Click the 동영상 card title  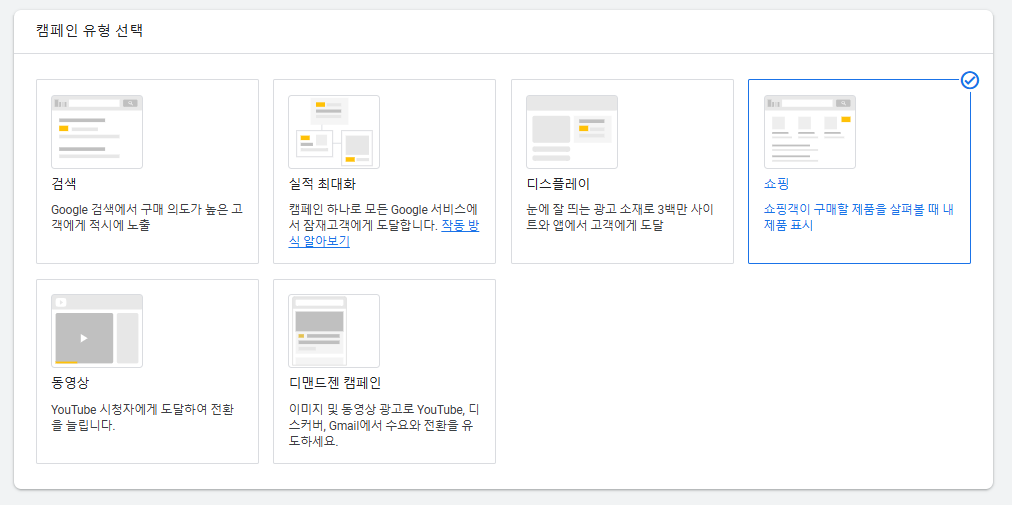pos(70,383)
